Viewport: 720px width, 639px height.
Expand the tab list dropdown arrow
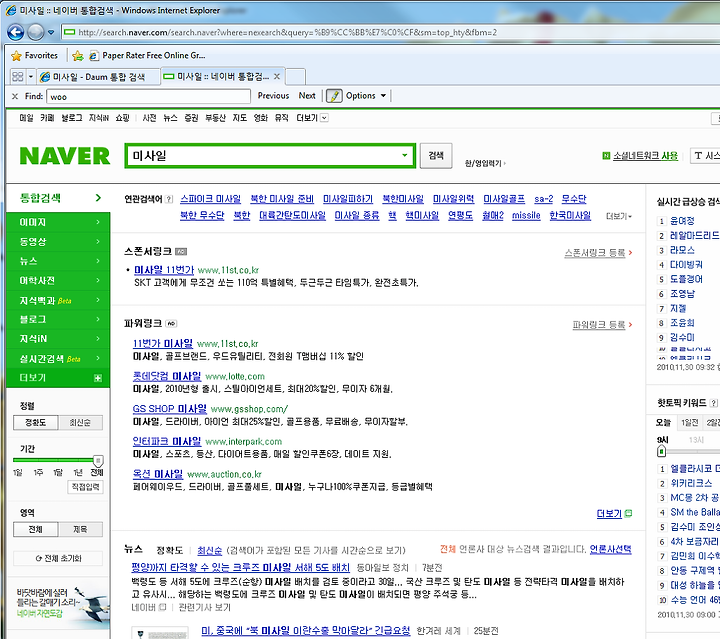31,77
